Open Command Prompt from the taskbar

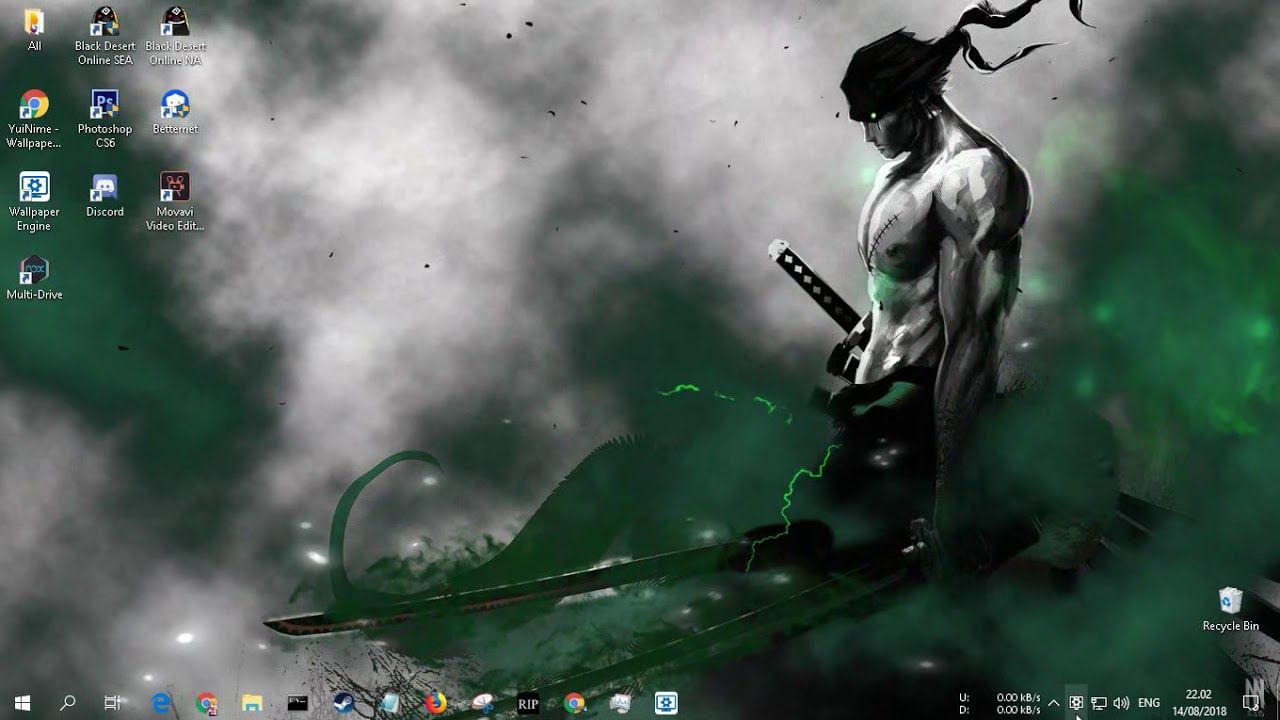point(298,703)
